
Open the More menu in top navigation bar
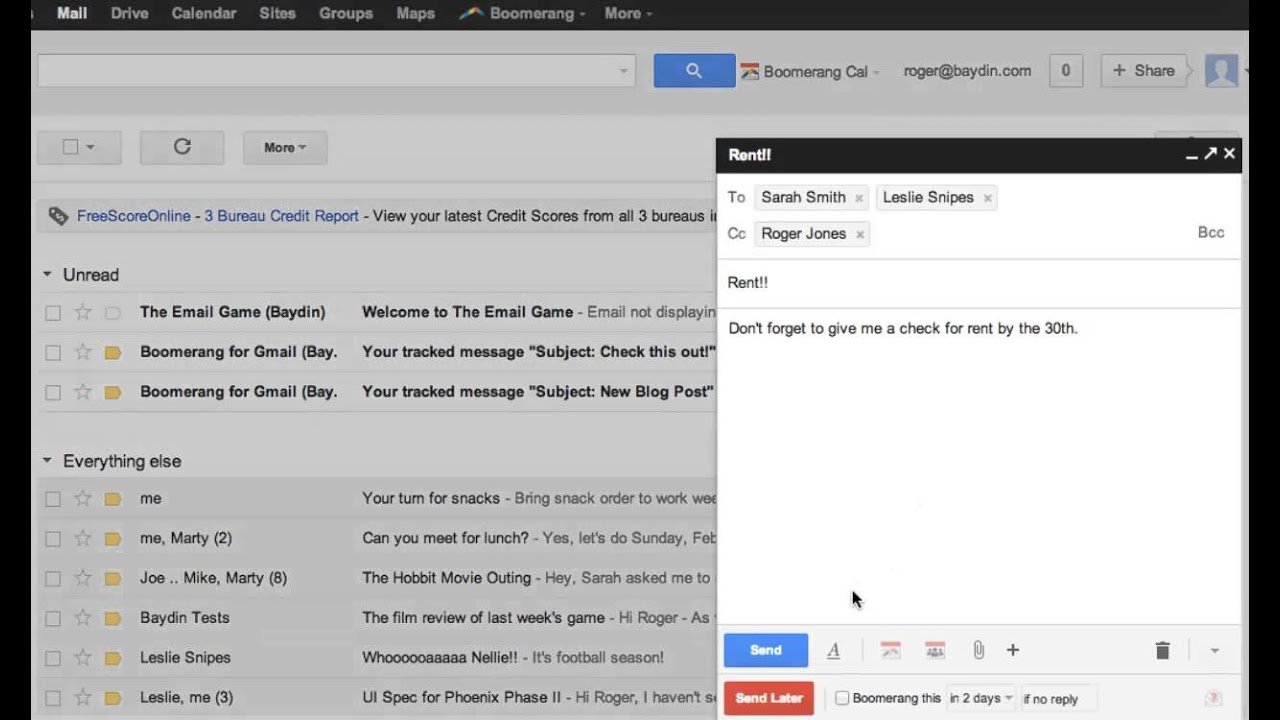pyautogui.click(x=628, y=13)
